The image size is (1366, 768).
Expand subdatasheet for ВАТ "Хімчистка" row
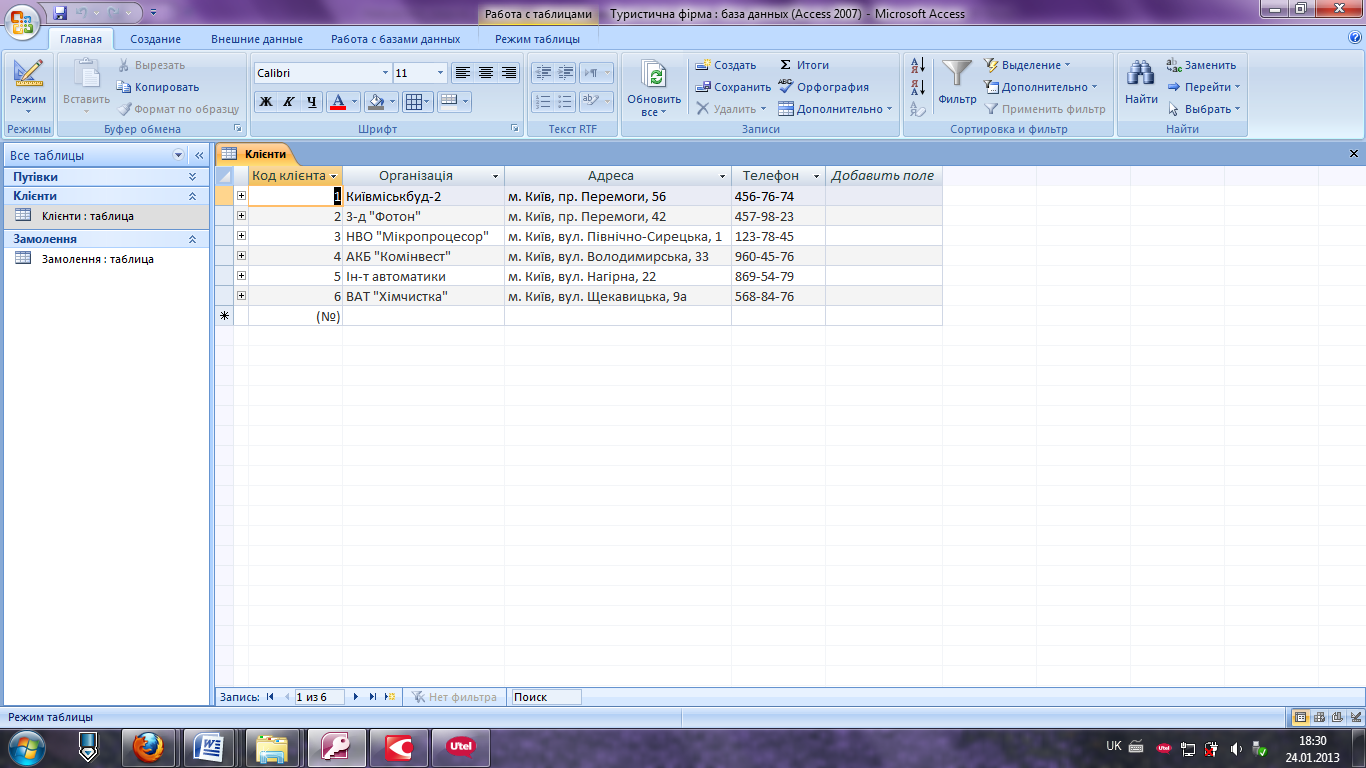click(241, 296)
